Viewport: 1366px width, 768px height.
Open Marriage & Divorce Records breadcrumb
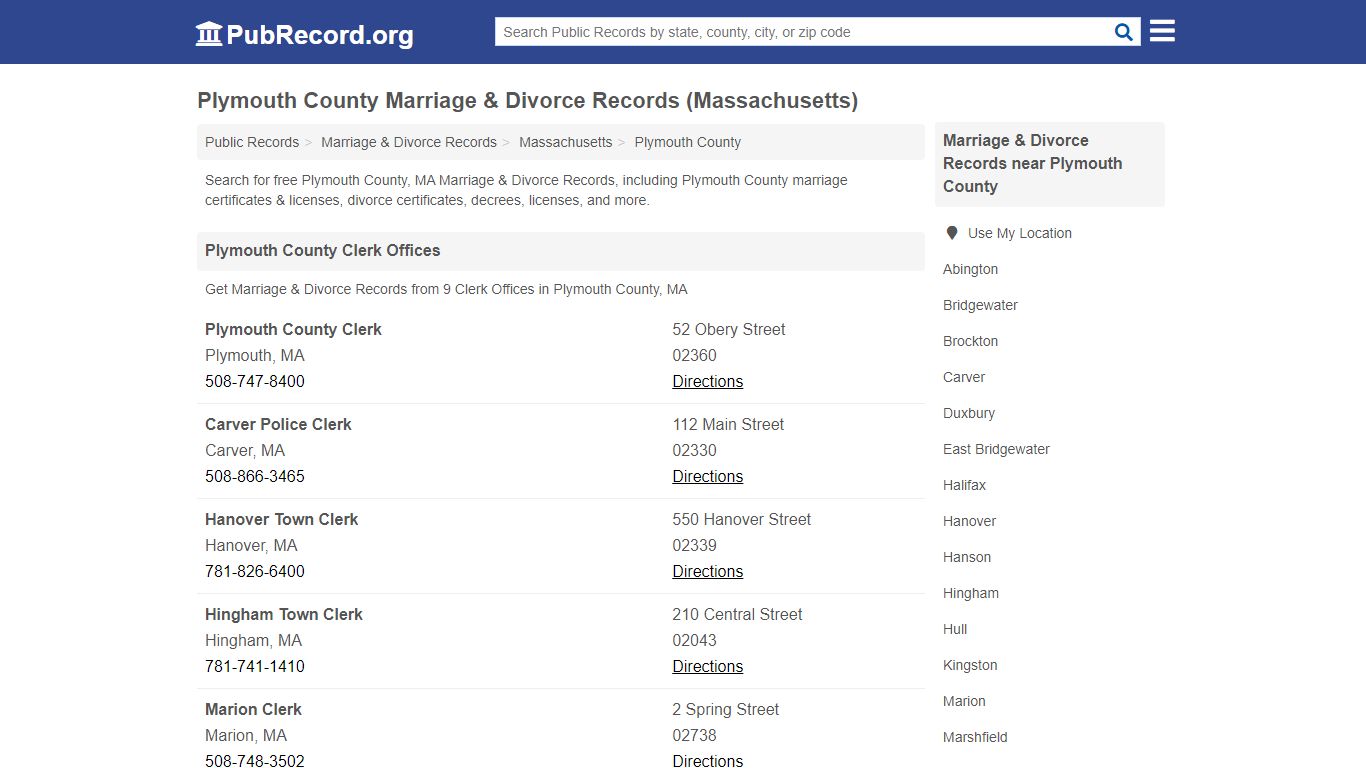[409, 142]
